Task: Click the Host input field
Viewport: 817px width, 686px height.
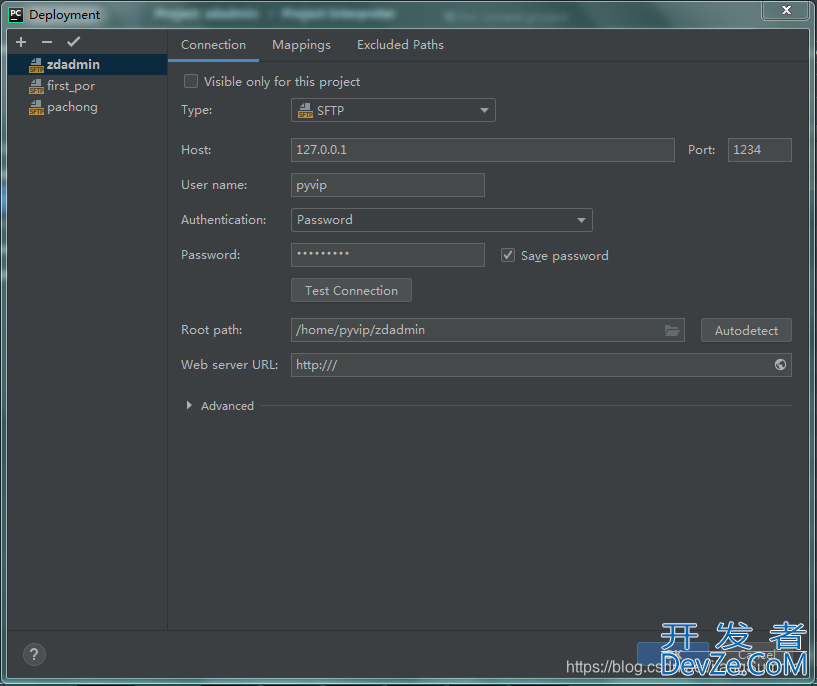Action: coord(482,150)
